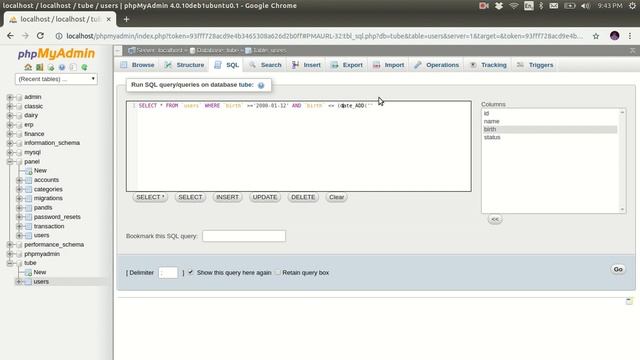Click the screen recorder tray icon
The width and height of the screenshot is (640, 360).
point(484,6)
